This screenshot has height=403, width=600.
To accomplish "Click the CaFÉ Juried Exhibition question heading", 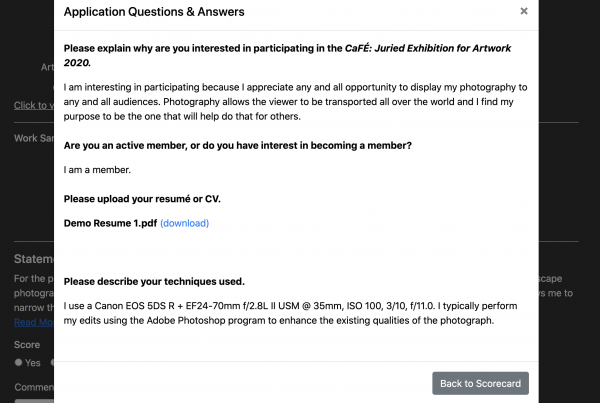I will [287, 55].
